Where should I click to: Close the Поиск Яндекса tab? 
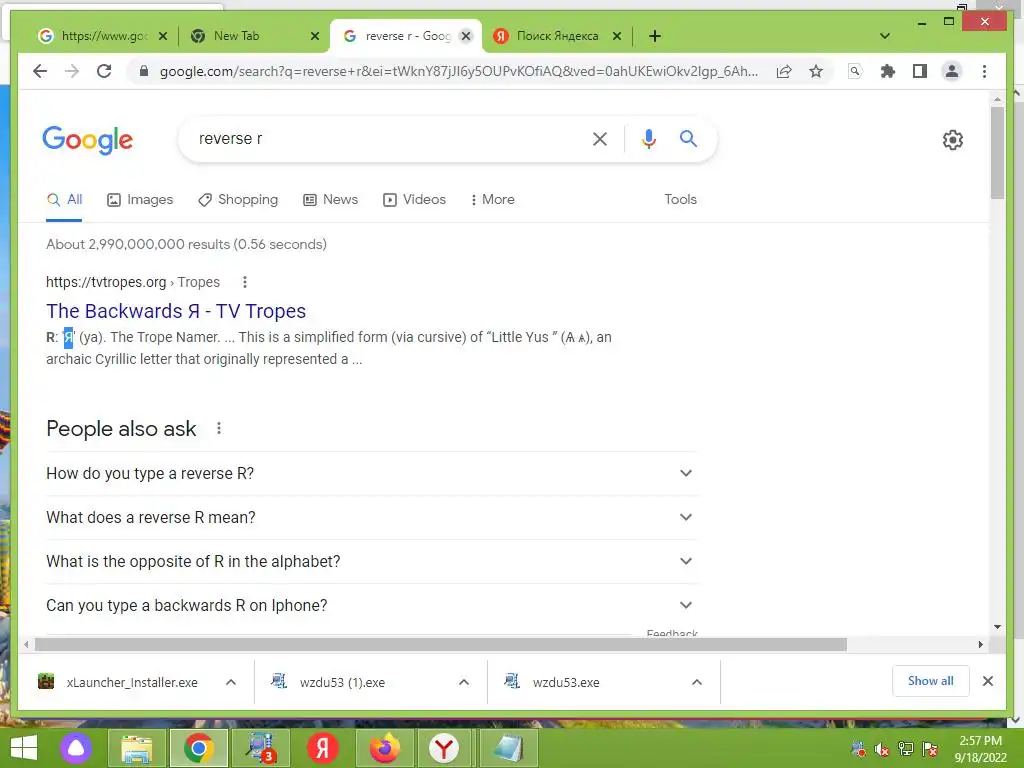pyautogui.click(x=616, y=36)
